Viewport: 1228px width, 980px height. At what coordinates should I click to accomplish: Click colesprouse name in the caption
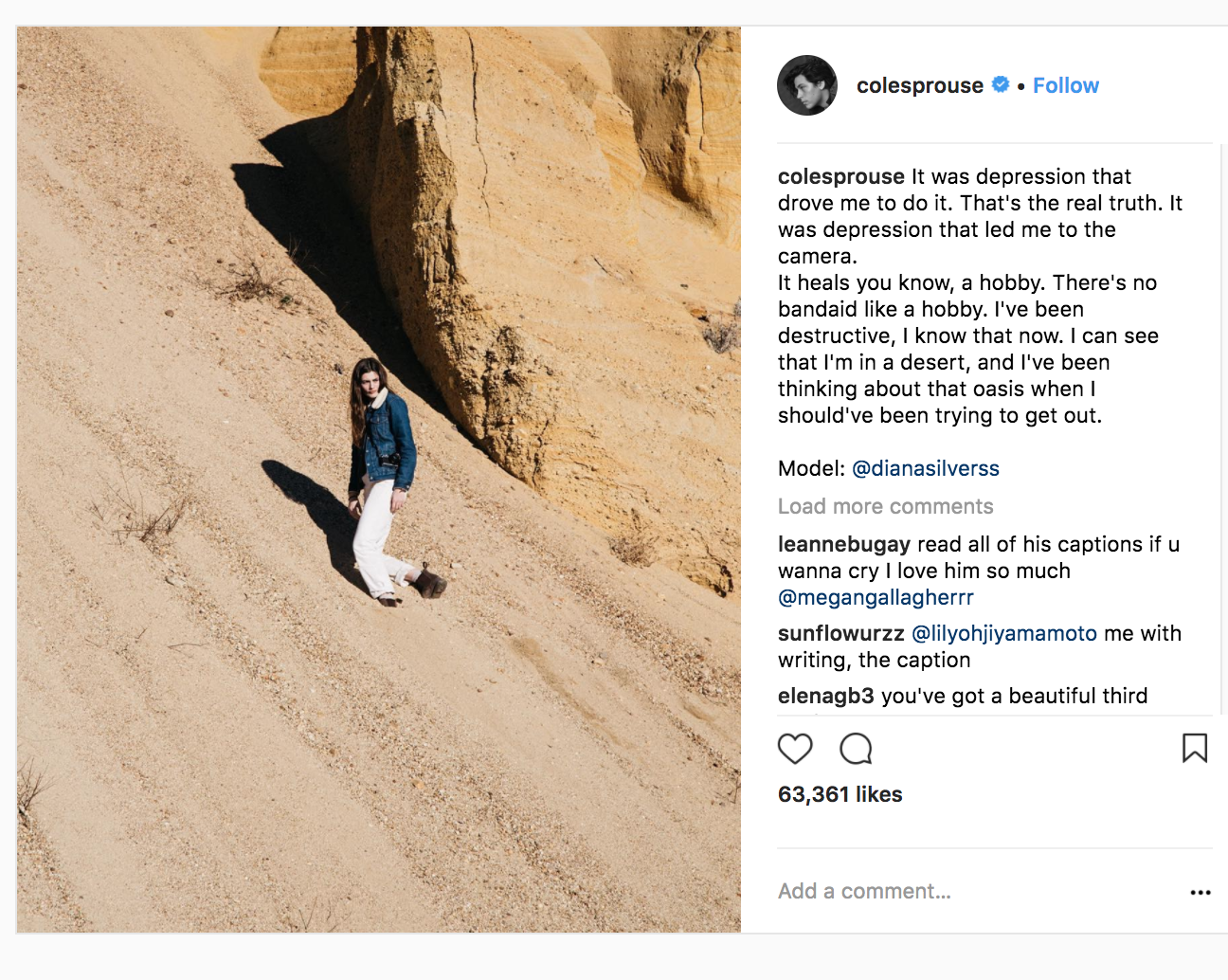pos(841,176)
